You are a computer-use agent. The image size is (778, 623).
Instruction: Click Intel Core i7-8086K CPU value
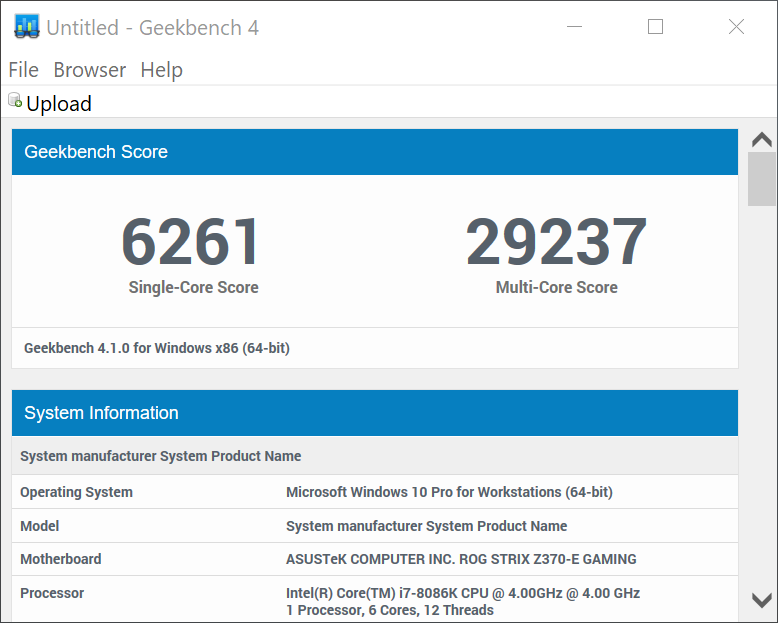tap(463, 593)
